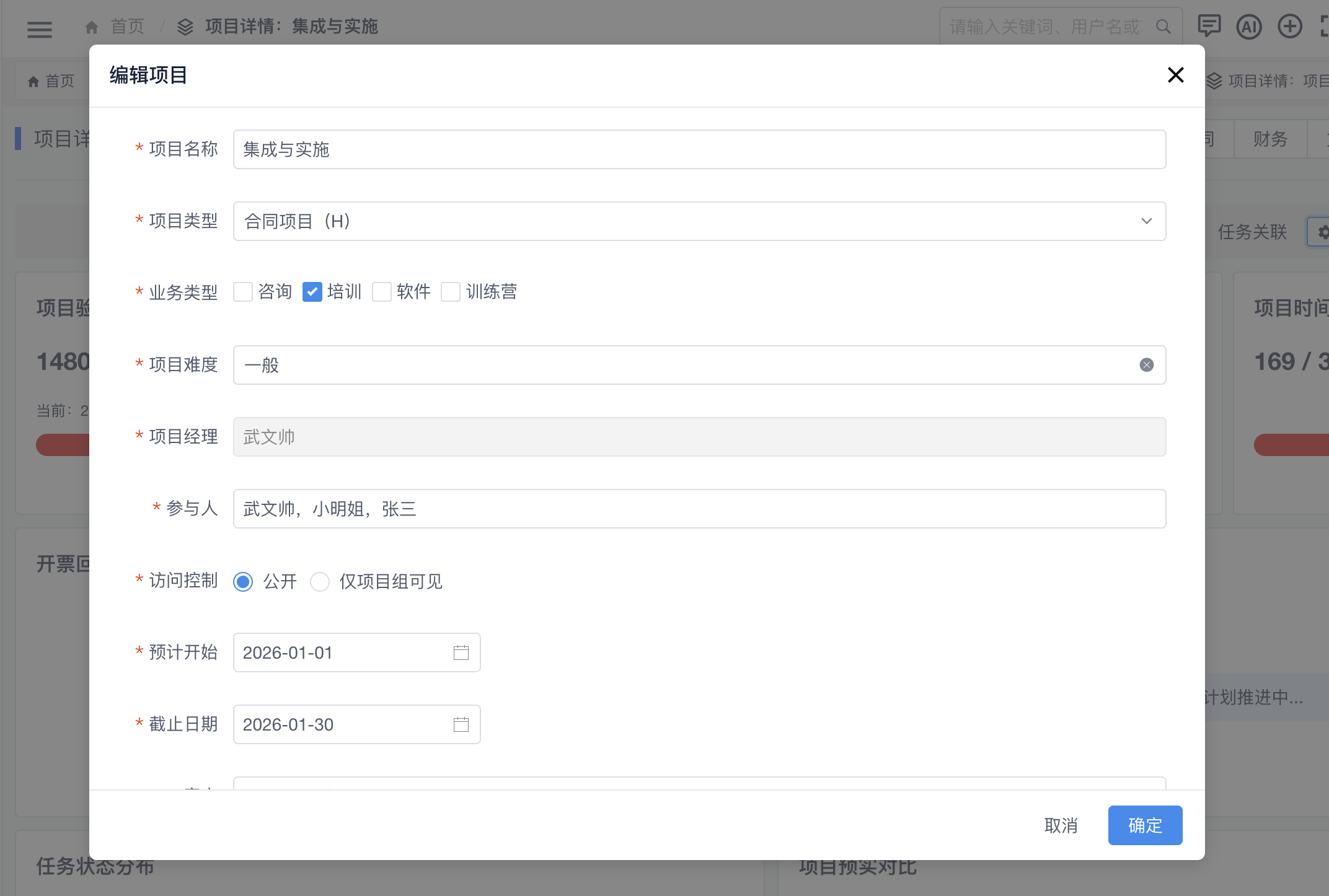Switch to the 项目详情 page tab on right
This screenshot has height=896, width=1329.
(x=1268, y=81)
